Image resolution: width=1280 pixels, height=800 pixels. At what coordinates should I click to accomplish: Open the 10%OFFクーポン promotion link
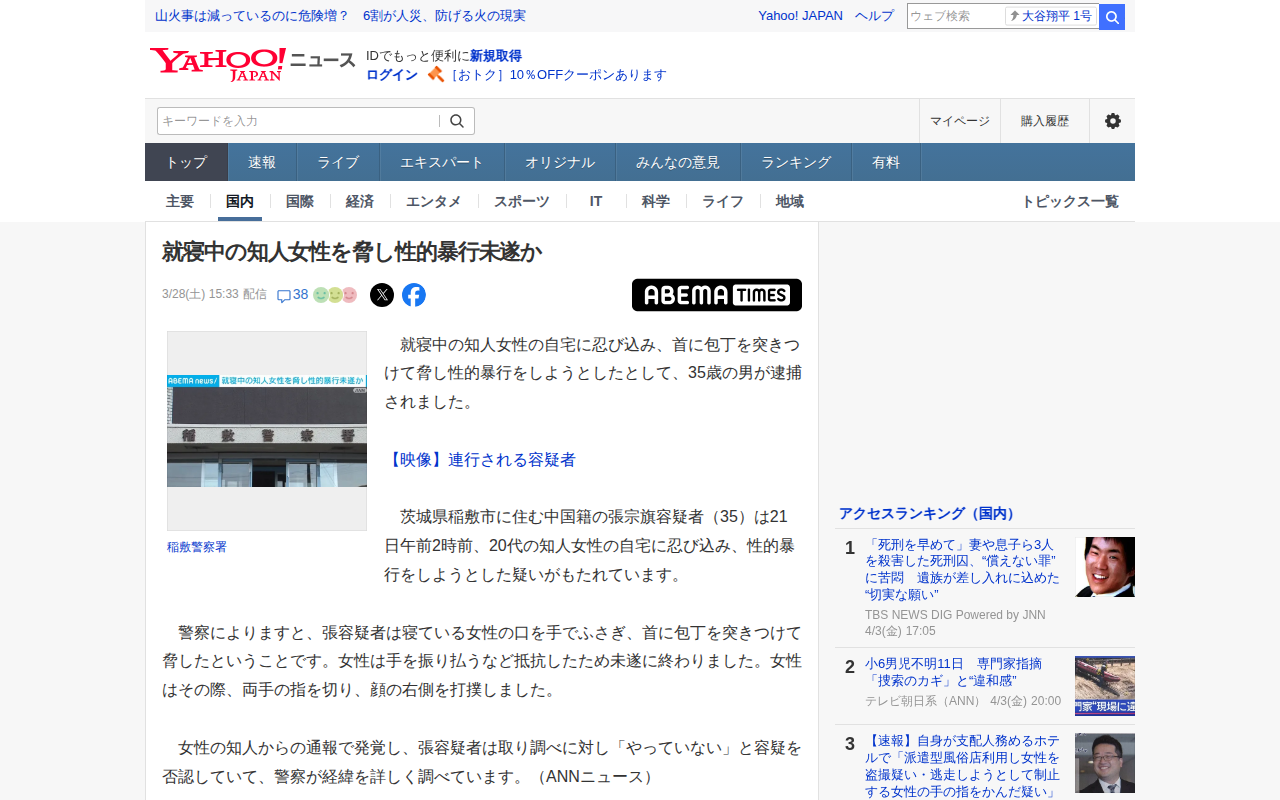[557, 75]
